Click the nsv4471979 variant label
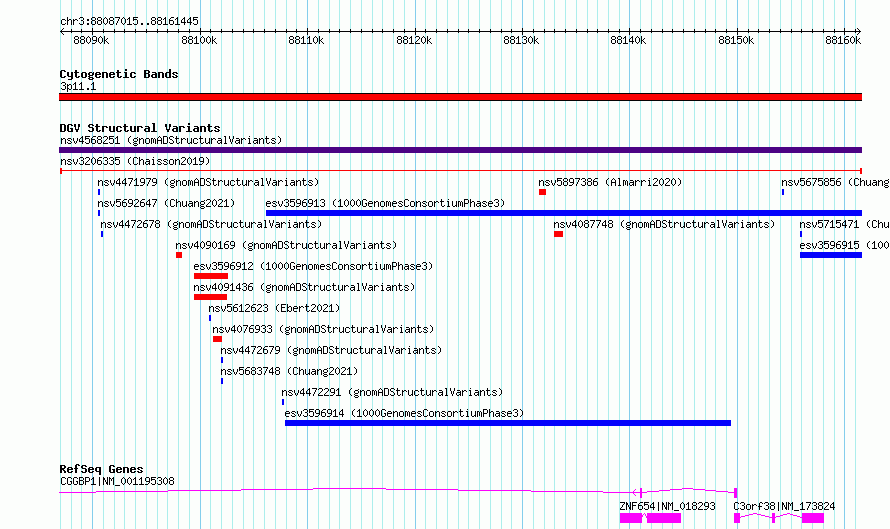Viewport: 890px width, 529px height. tap(208, 182)
